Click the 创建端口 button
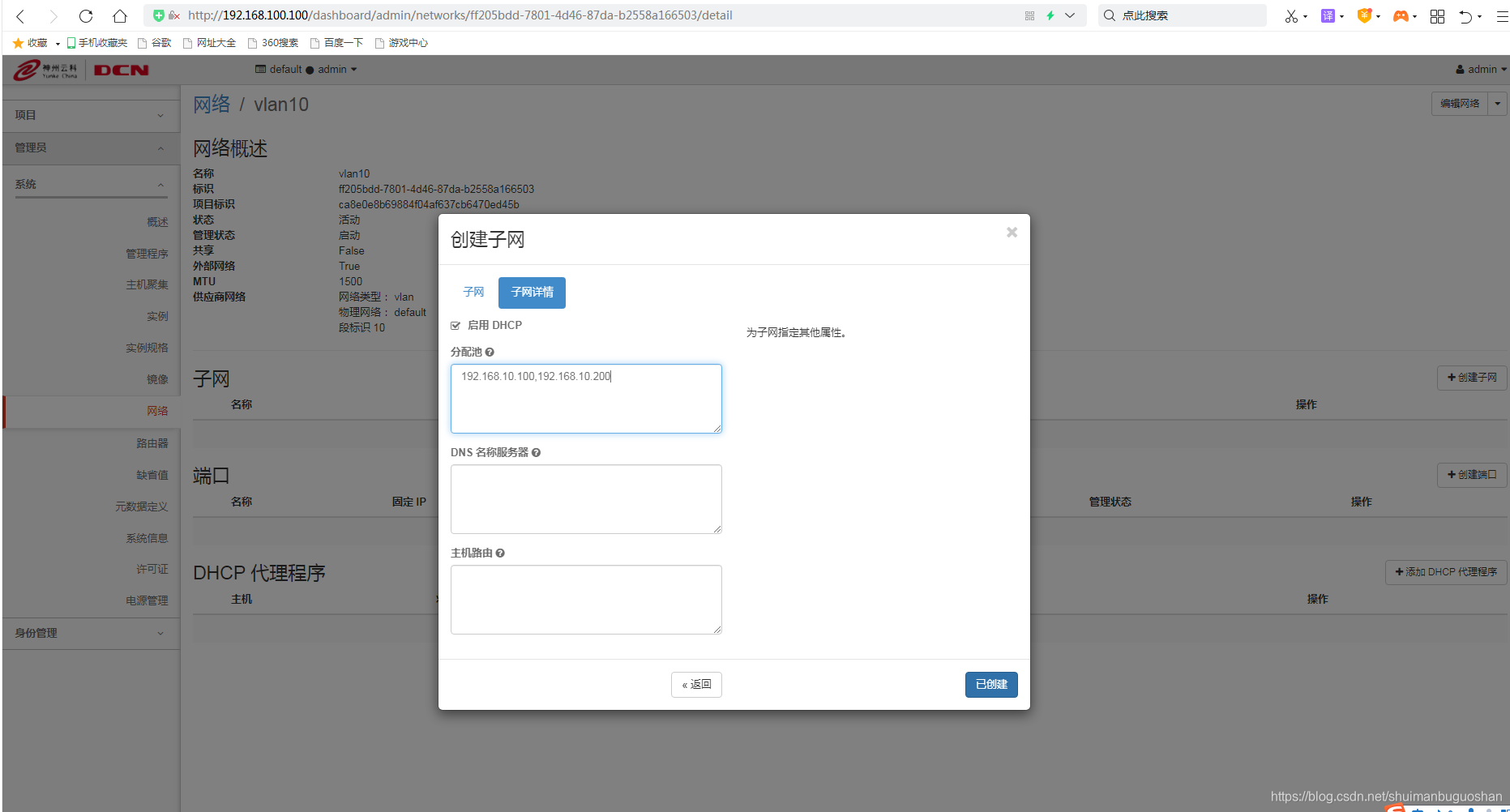The image size is (1510, 812). pyautogui.click(x=1472, y=475)
